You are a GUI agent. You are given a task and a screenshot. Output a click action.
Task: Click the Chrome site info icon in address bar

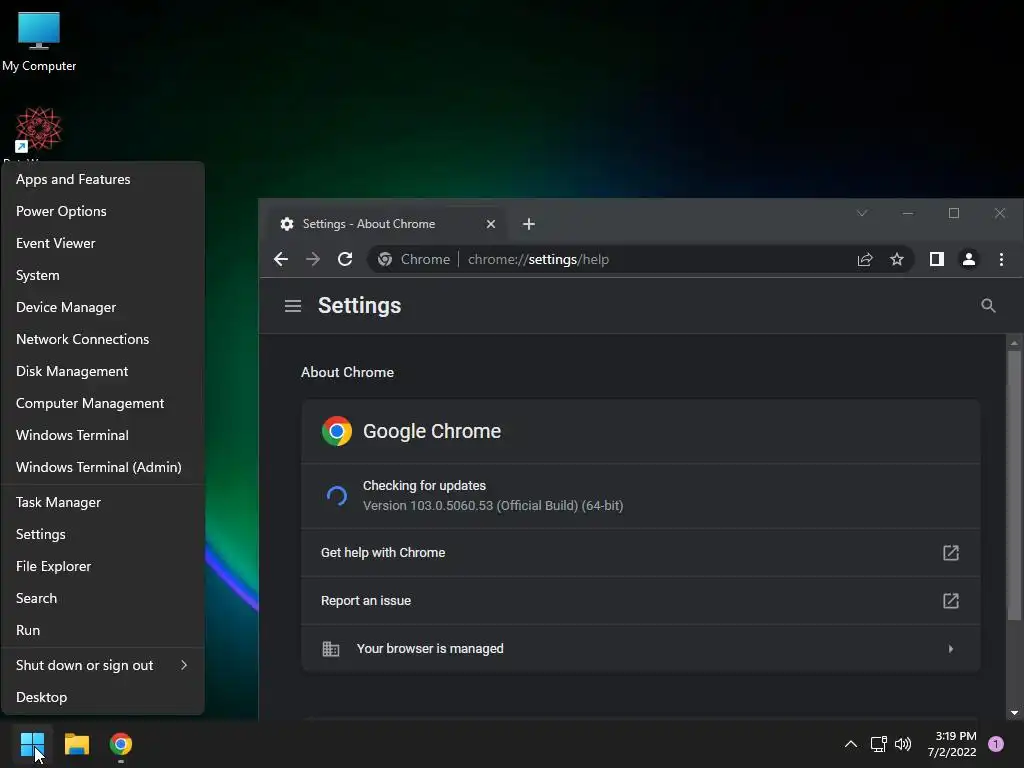coord(385,259)
